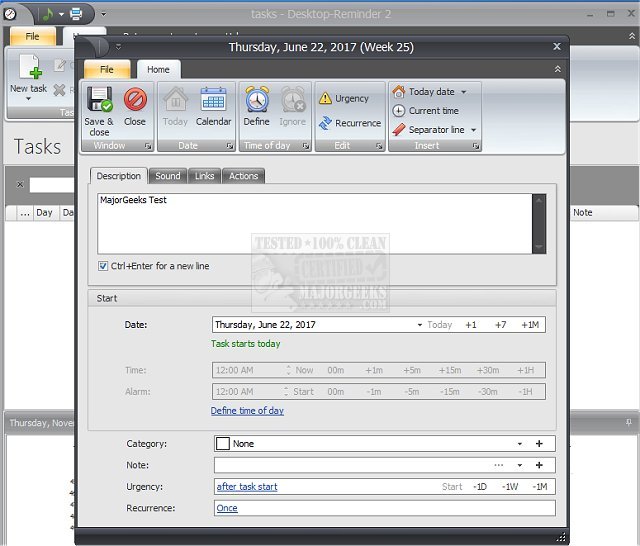Expand the Start date dropdown

point(420,325)
